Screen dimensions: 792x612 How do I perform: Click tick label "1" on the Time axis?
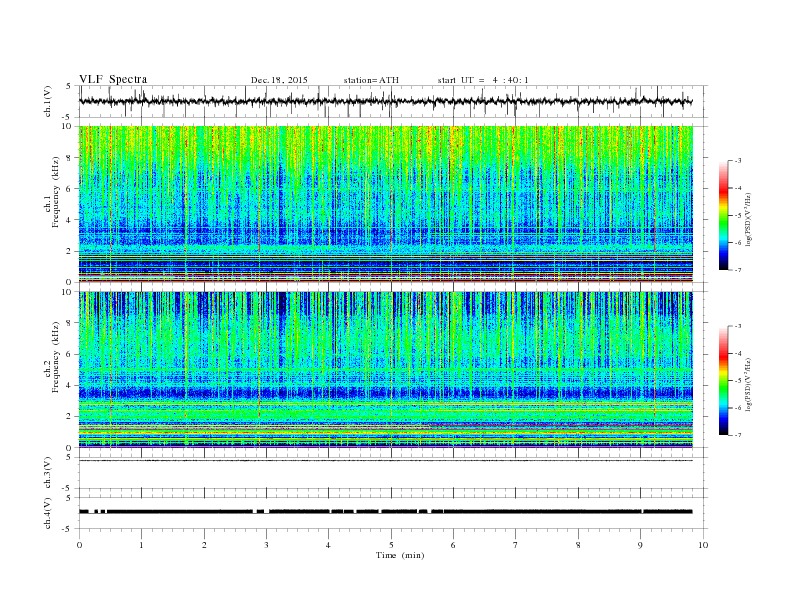pyautogui.click(x=141, y=545)
